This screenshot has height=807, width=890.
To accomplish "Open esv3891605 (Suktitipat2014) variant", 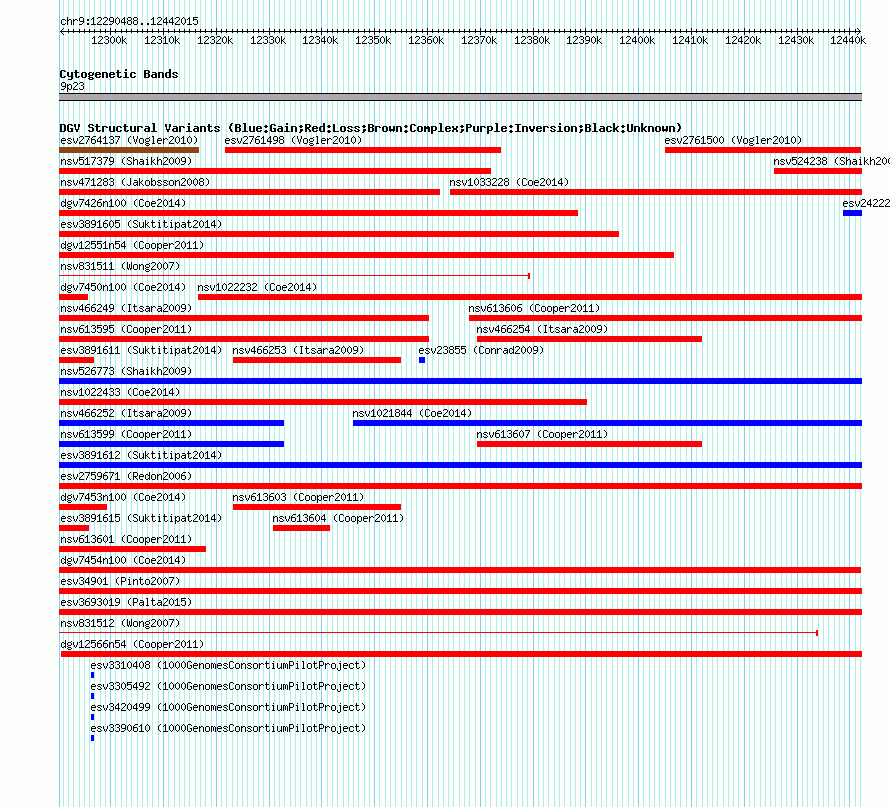I will [x=141, y=224].
